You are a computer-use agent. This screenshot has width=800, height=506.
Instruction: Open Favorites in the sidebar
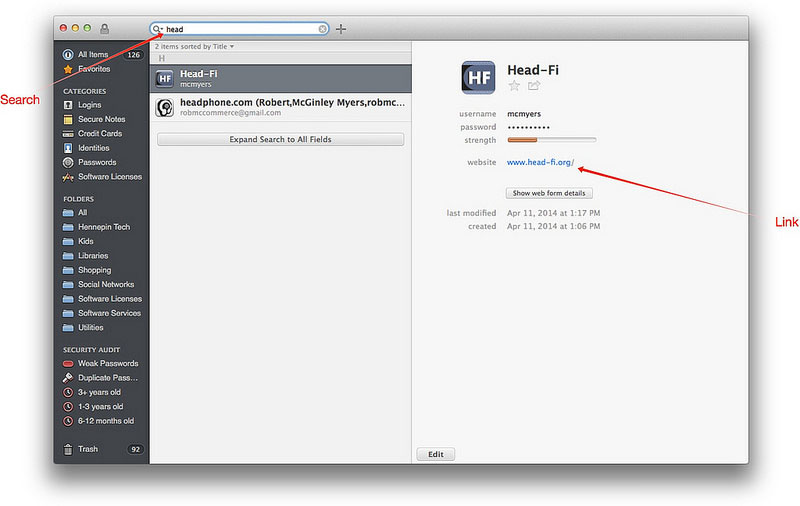[x=94, y=69]
